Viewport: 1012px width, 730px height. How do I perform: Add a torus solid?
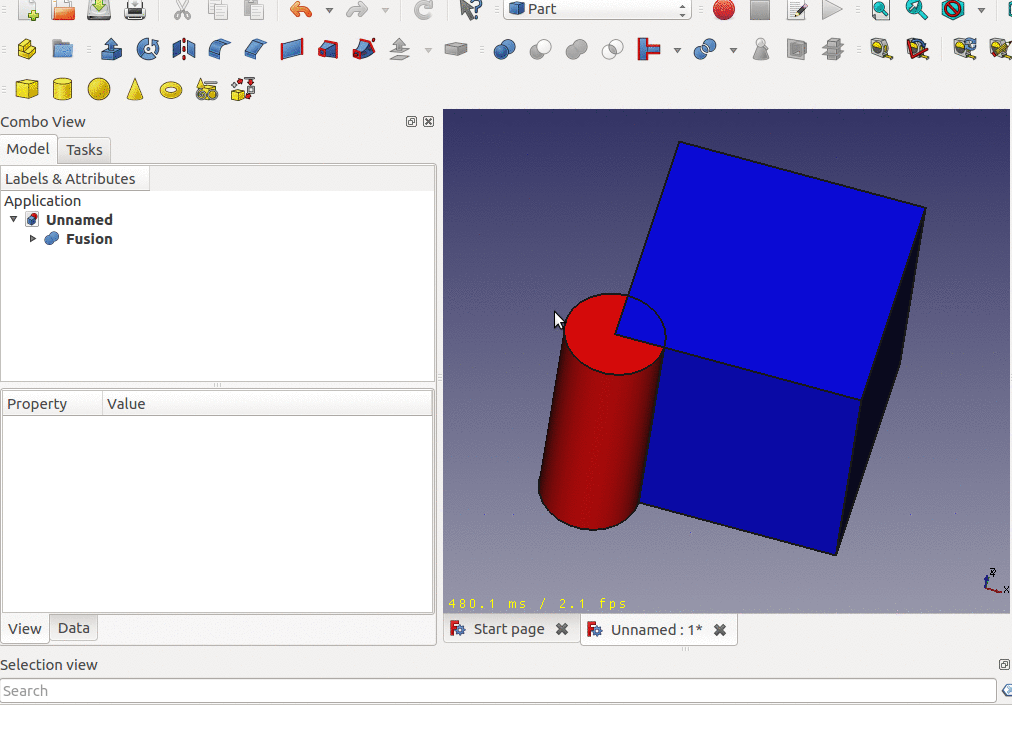tap(171, 89)
